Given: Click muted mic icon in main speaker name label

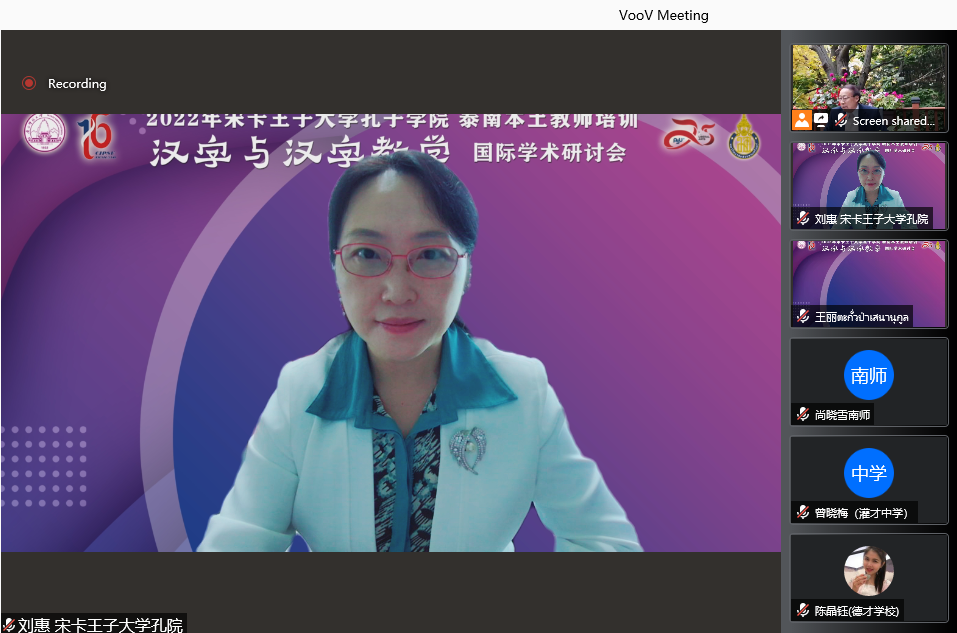Looking at the screenshot, I should [x=9, y=624].
